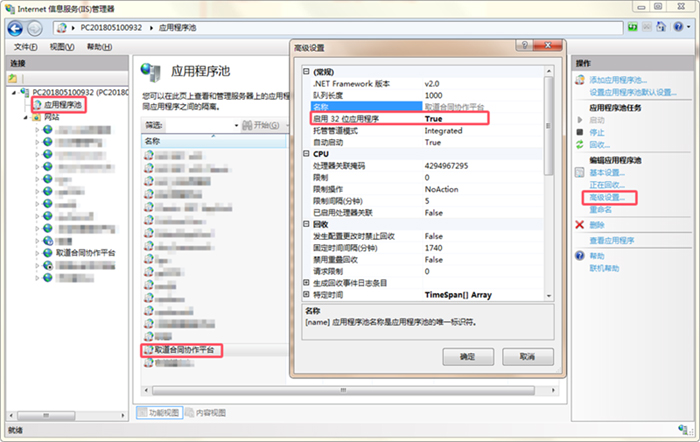
Task: Open the 文件(F) menu
Action: (25, 47)
